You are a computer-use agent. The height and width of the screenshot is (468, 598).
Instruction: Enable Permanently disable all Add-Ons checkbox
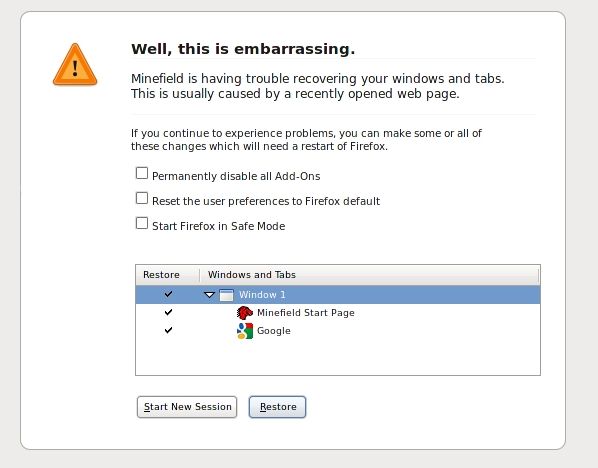(142, 173)
